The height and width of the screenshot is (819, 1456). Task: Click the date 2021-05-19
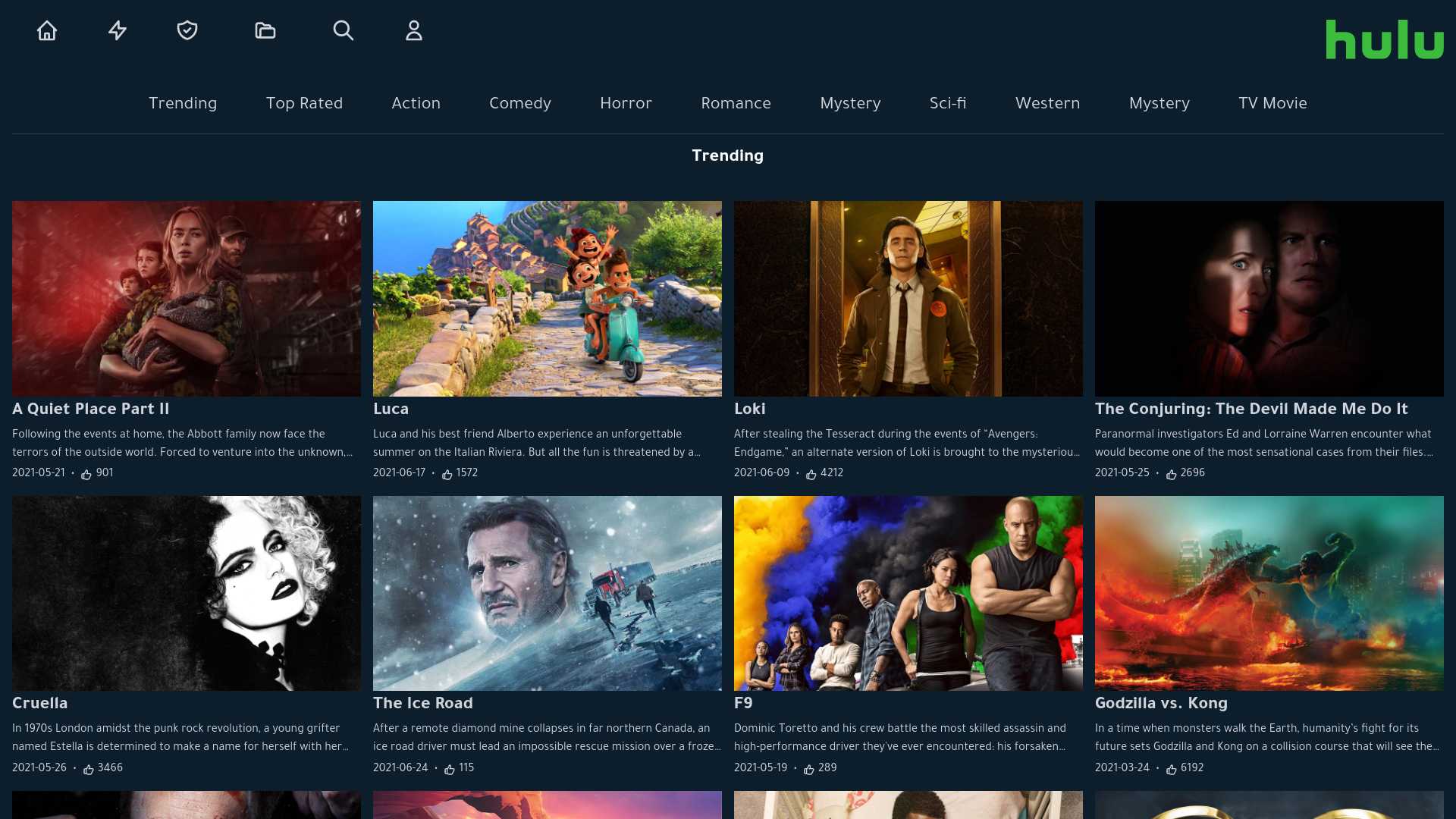coord(761,768)
